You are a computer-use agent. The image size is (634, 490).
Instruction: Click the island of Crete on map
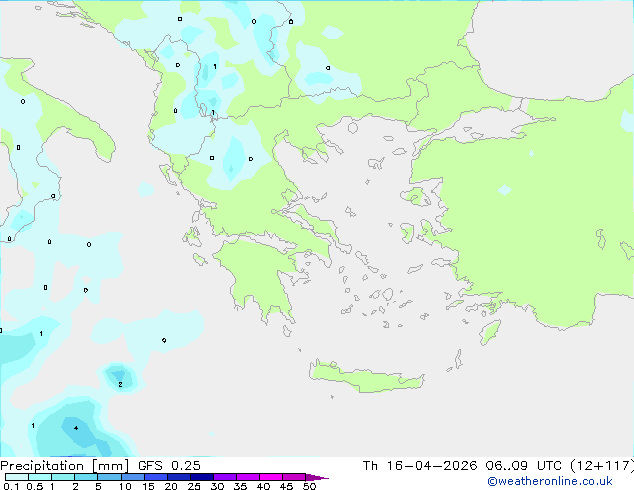pyautogui.click(x=366, y=377)
